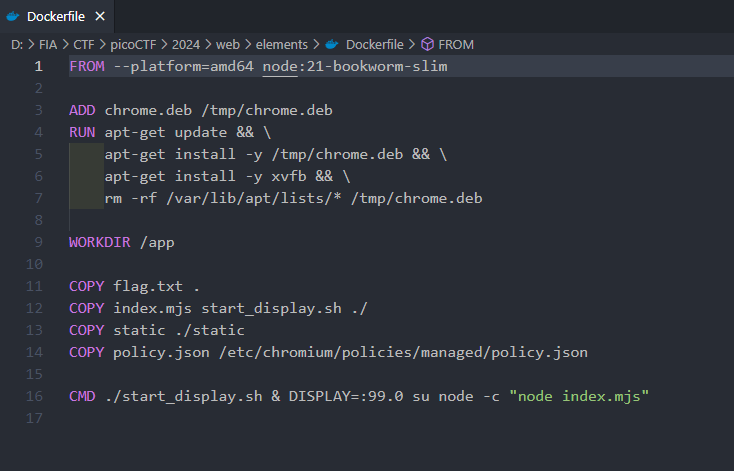
Task: Click Dockerfile whale icon in breadcrumb
Action: [x=332, y=44]
